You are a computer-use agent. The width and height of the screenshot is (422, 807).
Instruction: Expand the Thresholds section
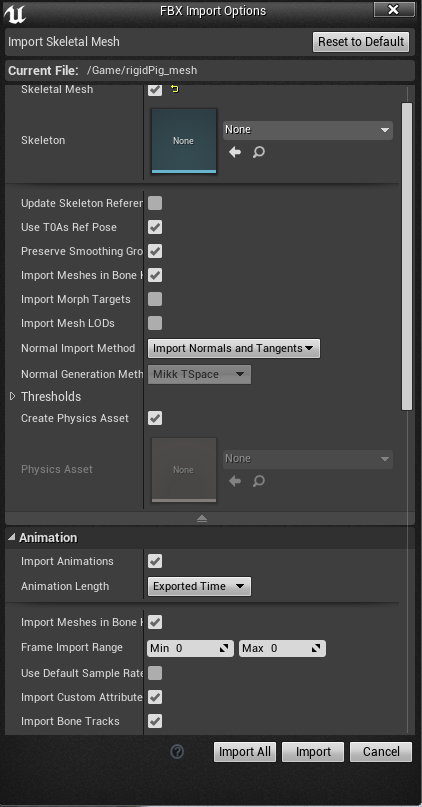(13, 396)
